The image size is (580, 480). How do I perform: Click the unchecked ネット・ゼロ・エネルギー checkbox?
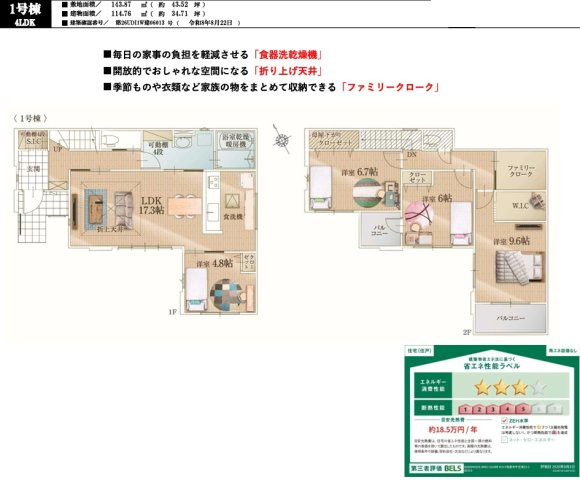(504, 440)
